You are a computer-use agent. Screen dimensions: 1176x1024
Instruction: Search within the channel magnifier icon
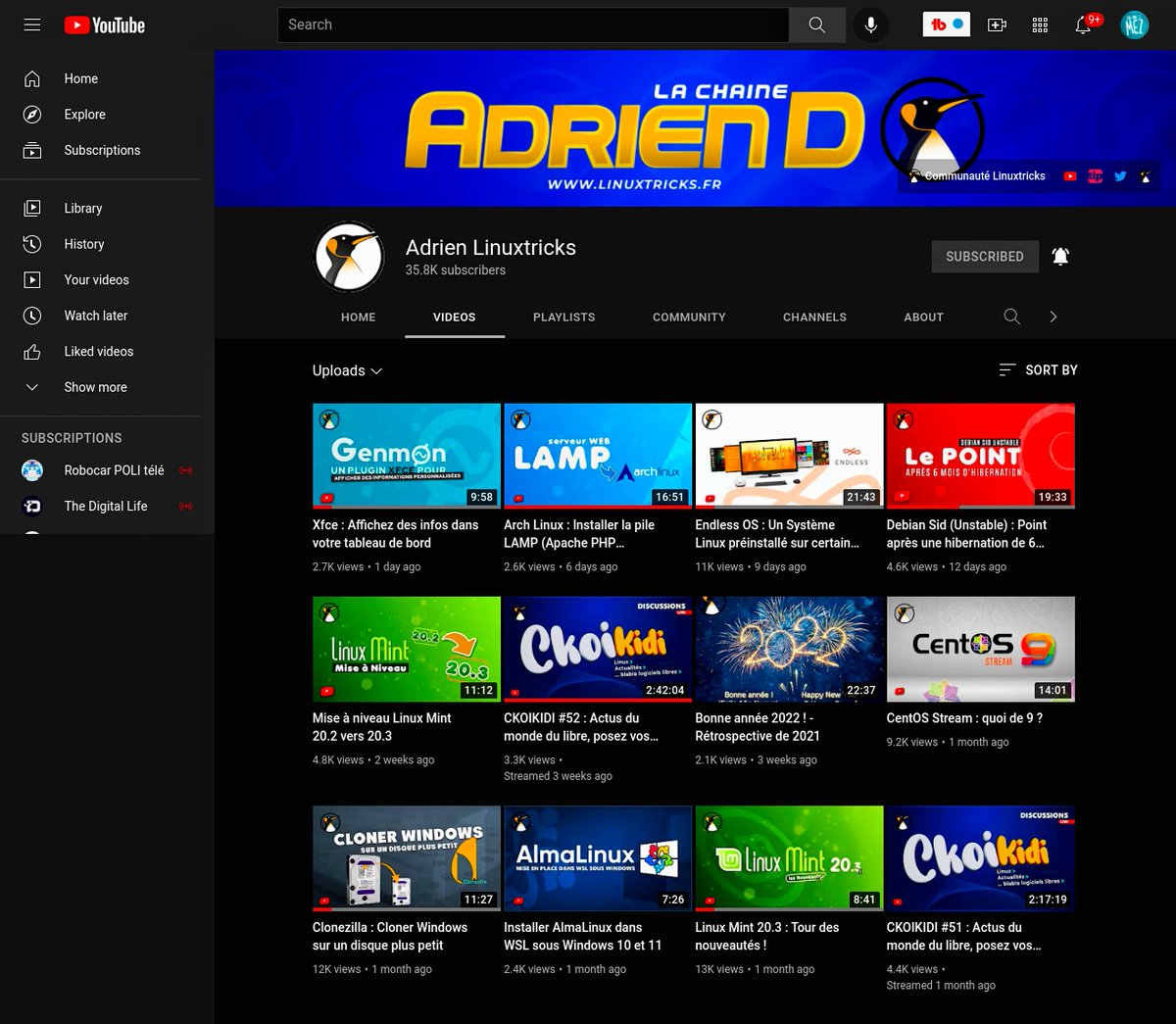1012,317
